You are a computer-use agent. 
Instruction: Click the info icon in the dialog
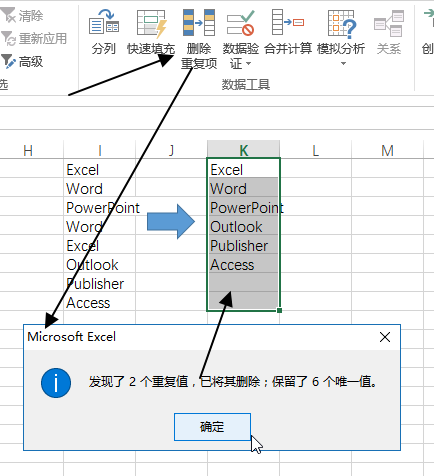pos(56,383)
